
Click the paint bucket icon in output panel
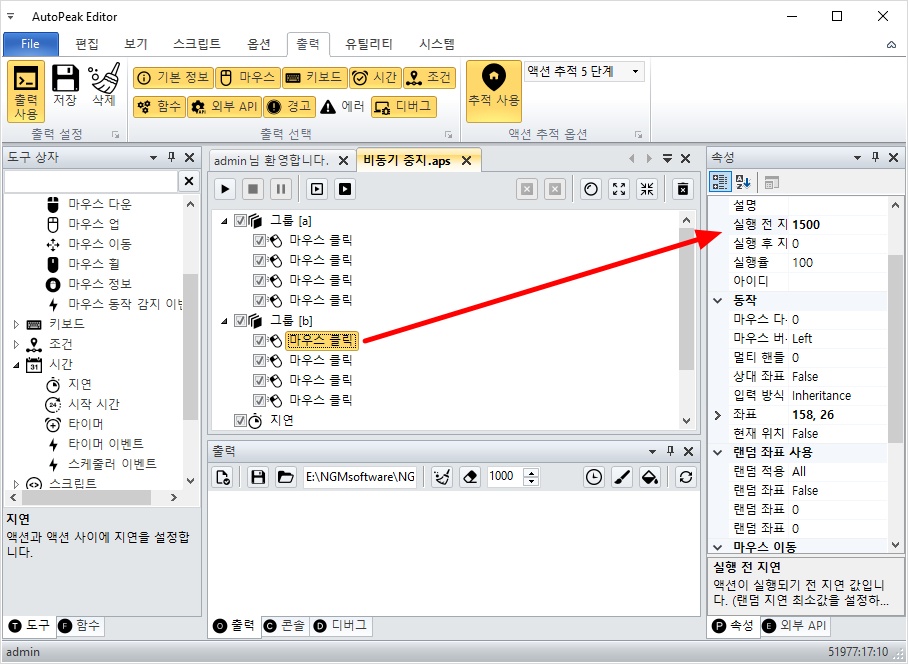pyautogui.click(x=650, y=477)
